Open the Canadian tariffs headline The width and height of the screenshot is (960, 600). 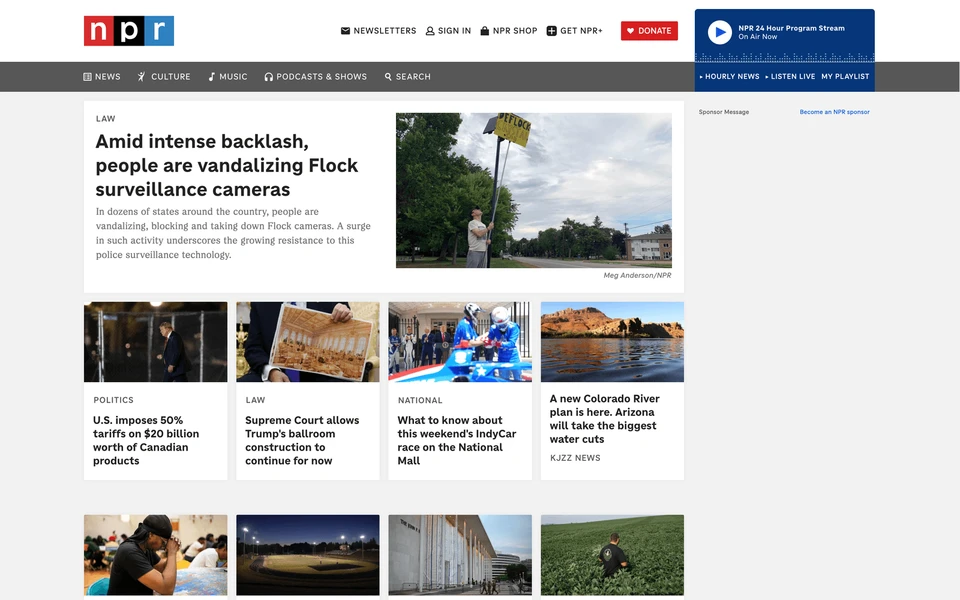(146, 440)
